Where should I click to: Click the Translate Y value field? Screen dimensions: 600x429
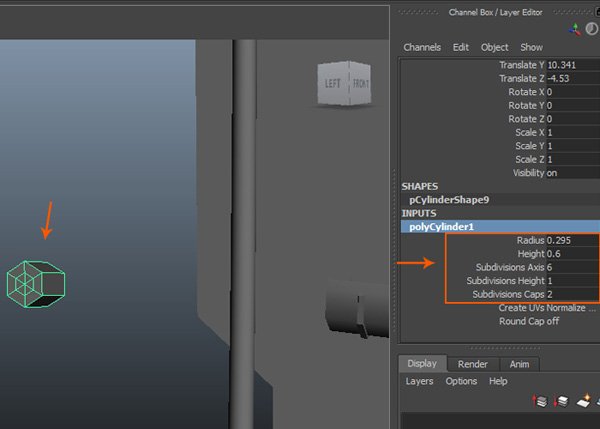[x=573, y=65]
